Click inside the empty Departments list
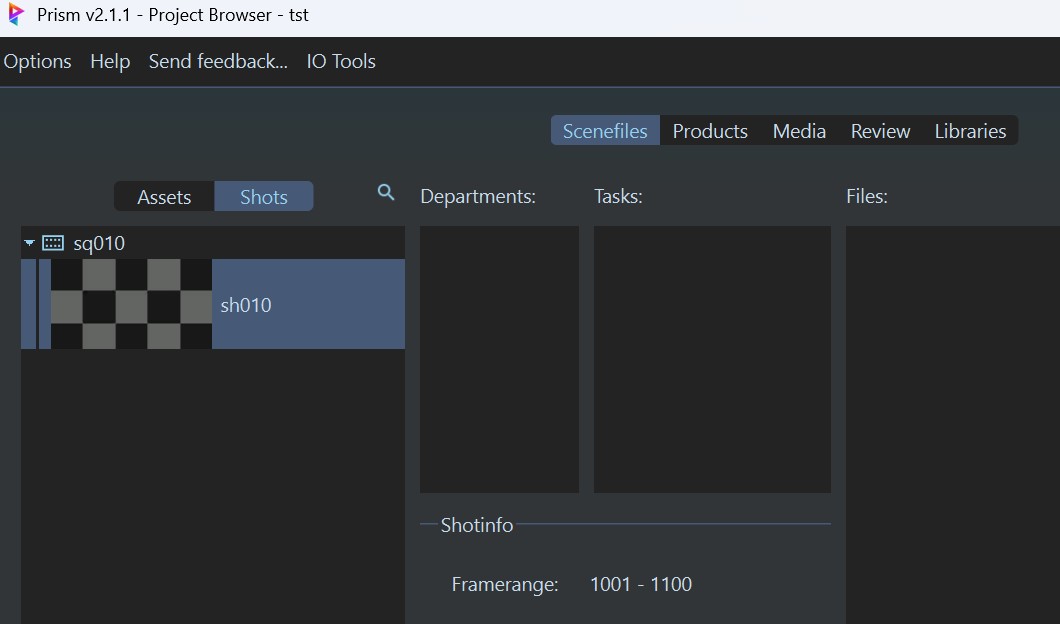This screenshot has height=624, width=1060. click(x=499, y=359)
